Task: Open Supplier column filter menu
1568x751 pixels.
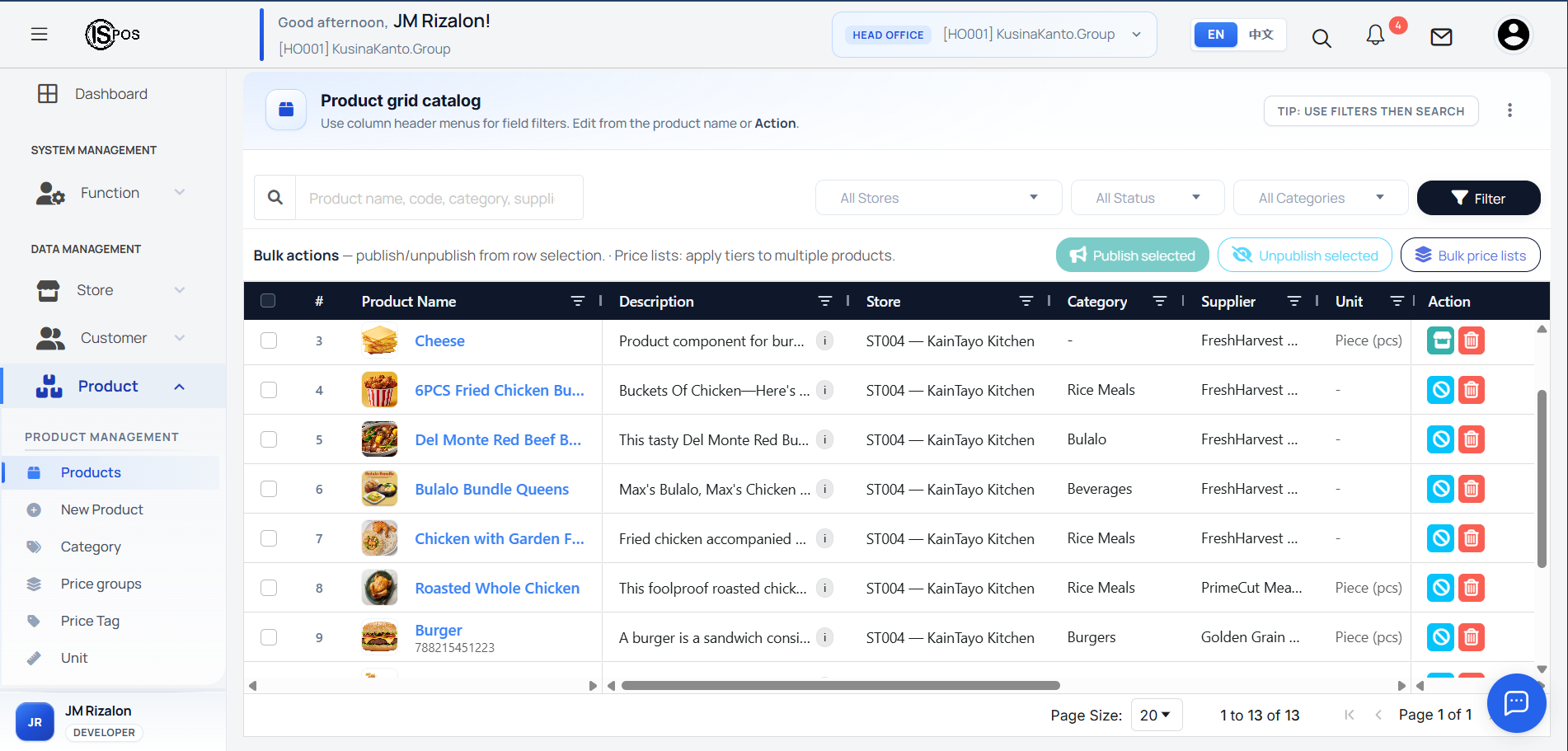Action: click(x=1294, y=301)
